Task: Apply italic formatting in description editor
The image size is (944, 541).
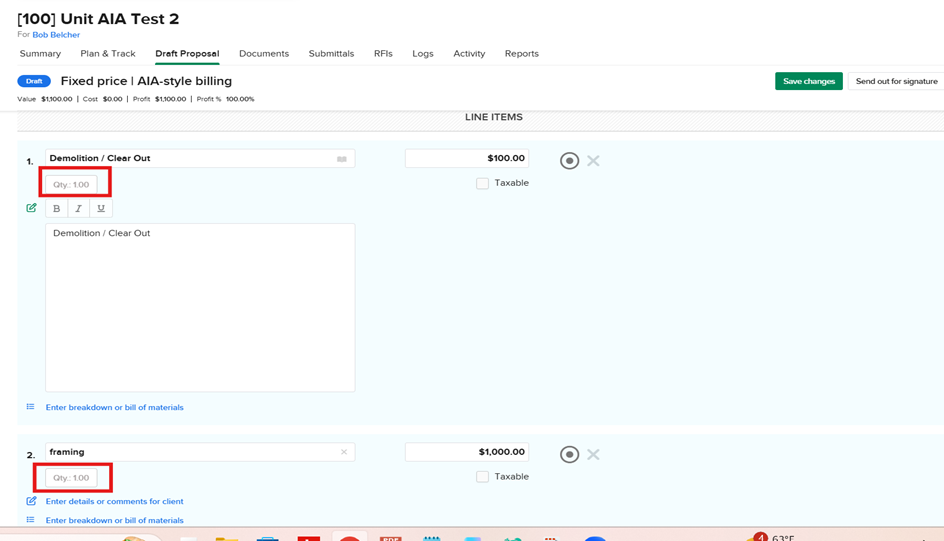Action: (78, 209)
